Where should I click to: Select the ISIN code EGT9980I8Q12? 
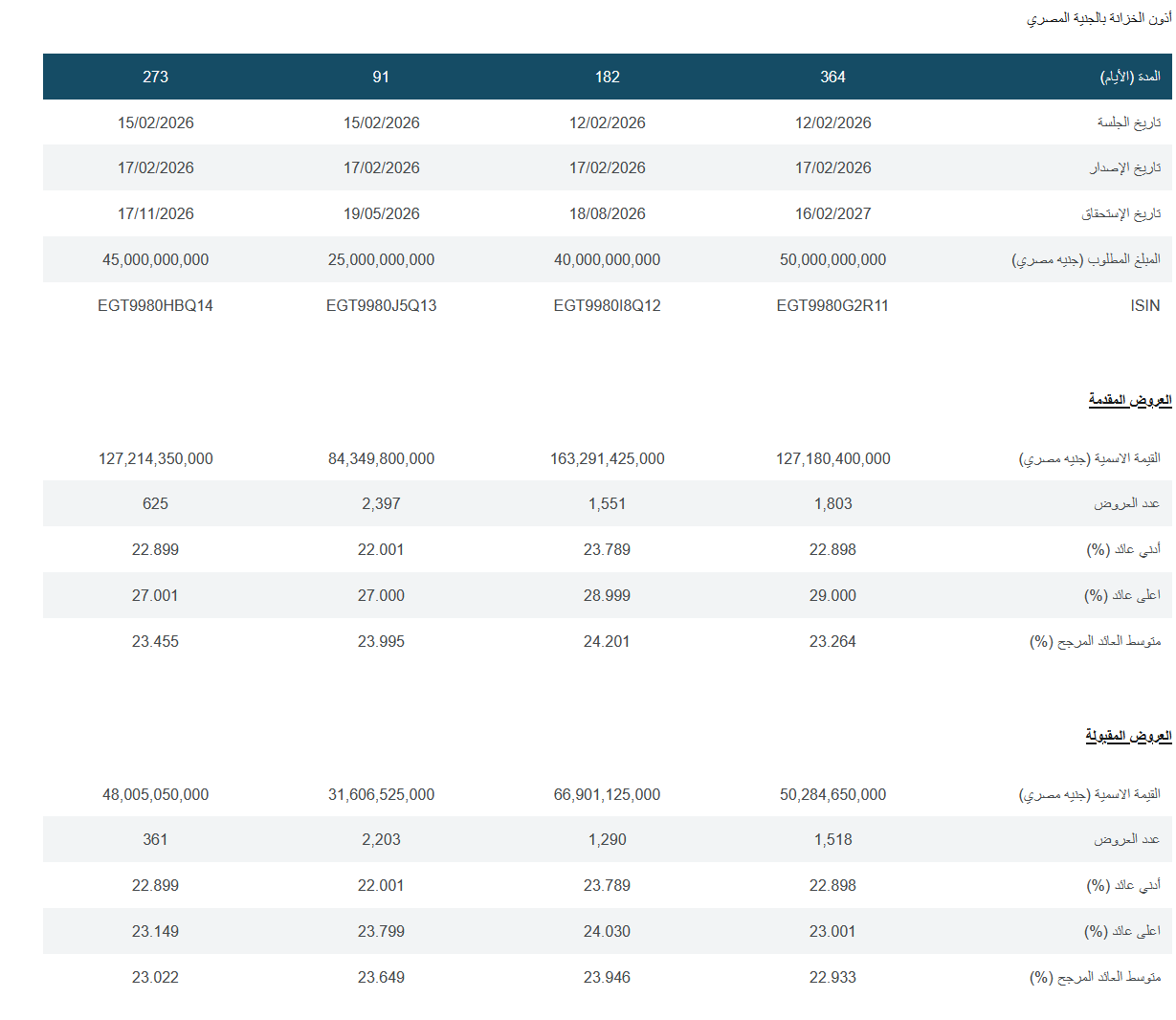(x=607, y=306)
